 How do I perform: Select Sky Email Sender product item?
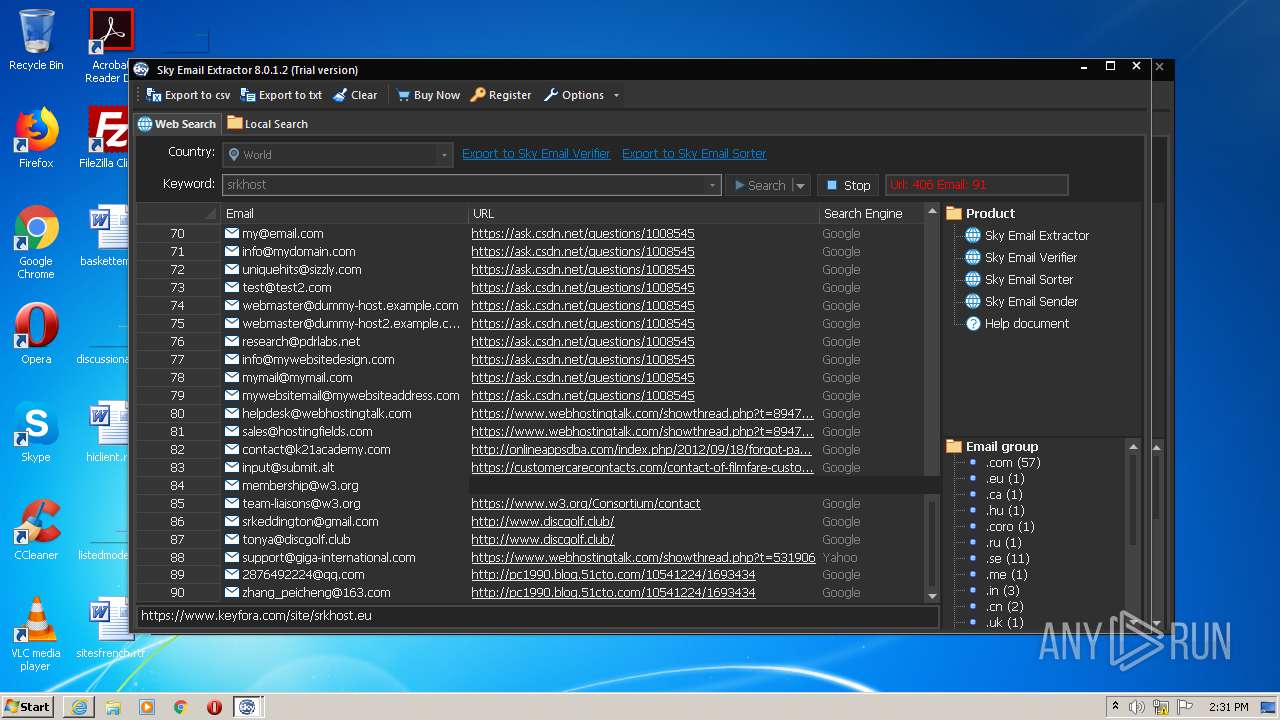coord(1030,302)
